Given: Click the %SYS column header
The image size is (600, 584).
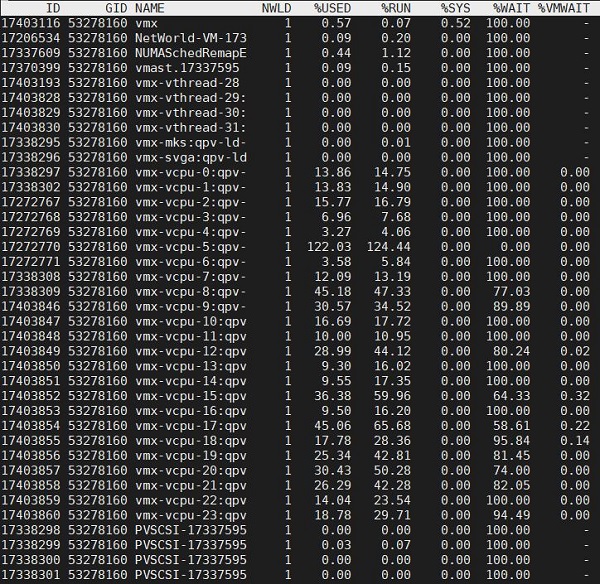Looking at the screenshot, I should click(455, 8).
